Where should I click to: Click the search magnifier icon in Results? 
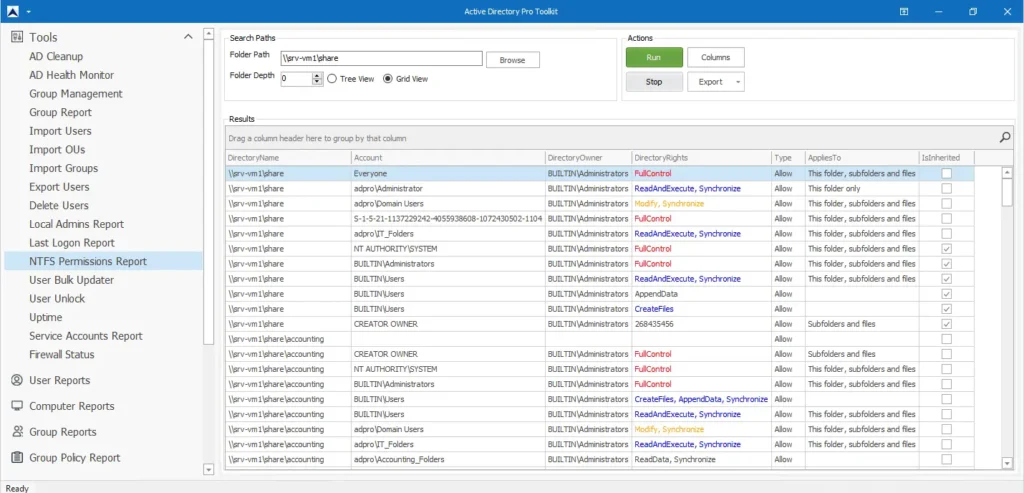pos(1004,137)
